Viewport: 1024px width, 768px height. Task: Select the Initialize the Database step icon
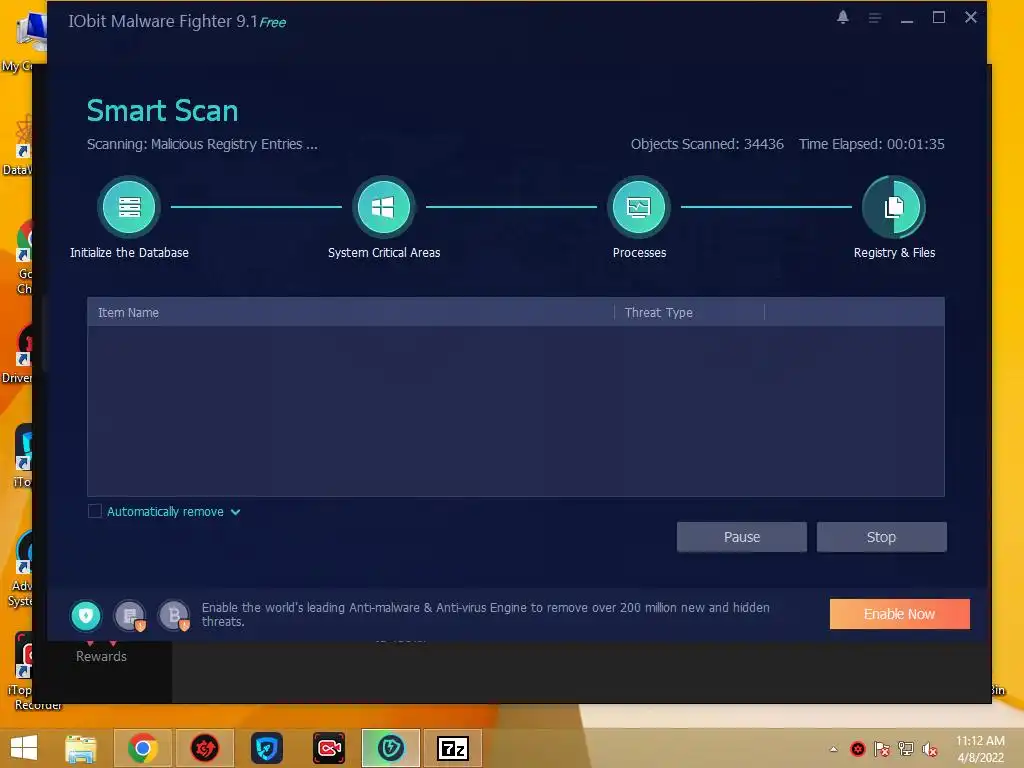click(129, 208)
